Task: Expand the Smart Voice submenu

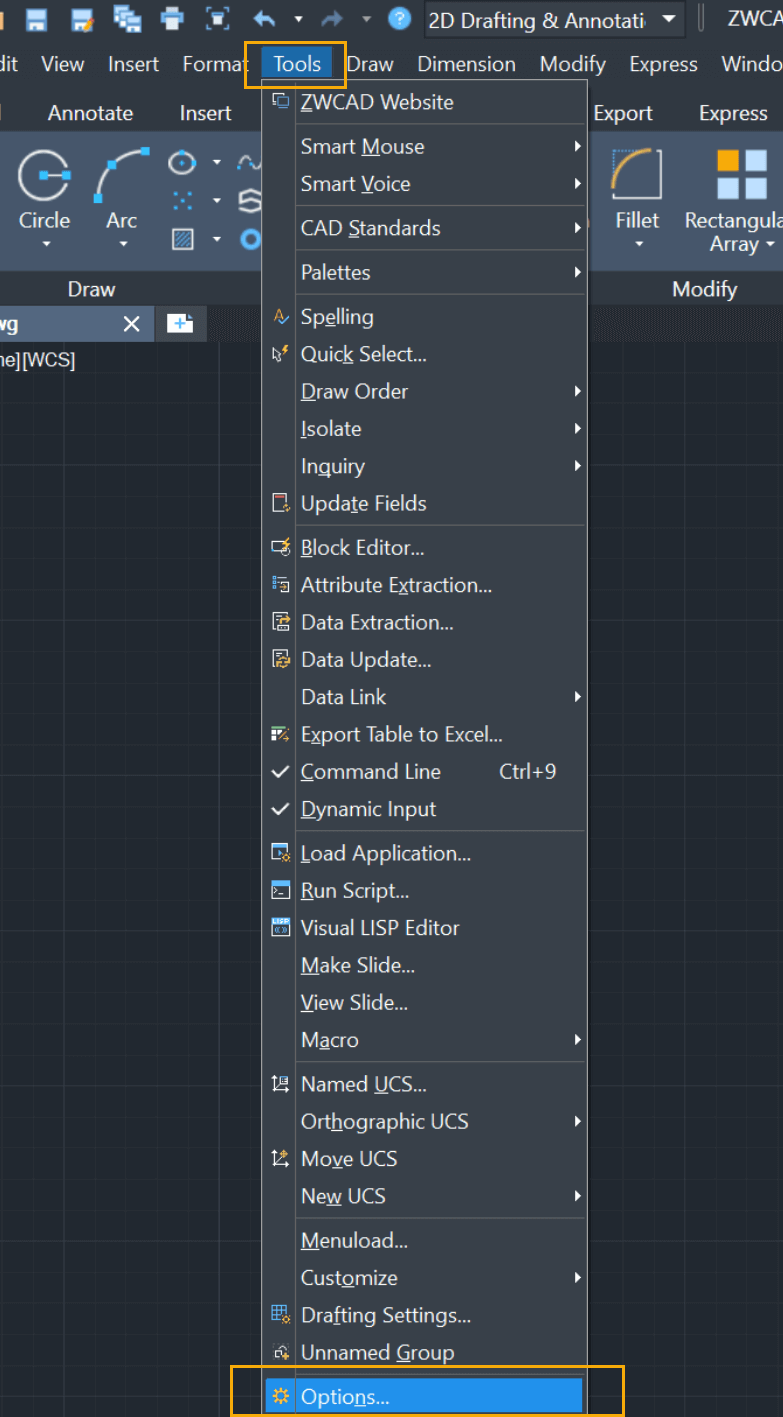Action: coord(424,184)
